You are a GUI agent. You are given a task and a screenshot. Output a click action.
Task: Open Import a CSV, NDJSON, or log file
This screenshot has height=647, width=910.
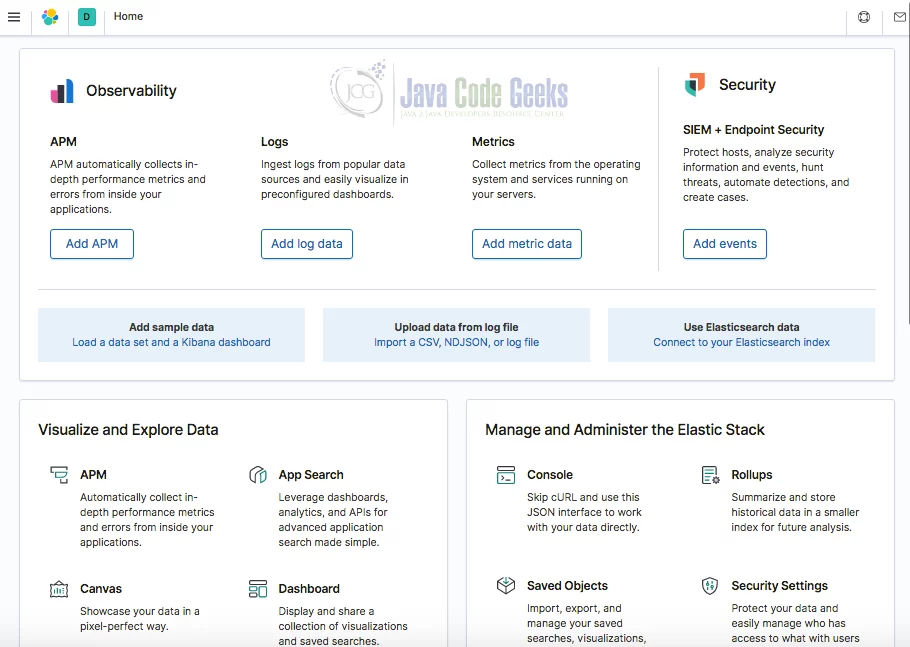point(457,342)
